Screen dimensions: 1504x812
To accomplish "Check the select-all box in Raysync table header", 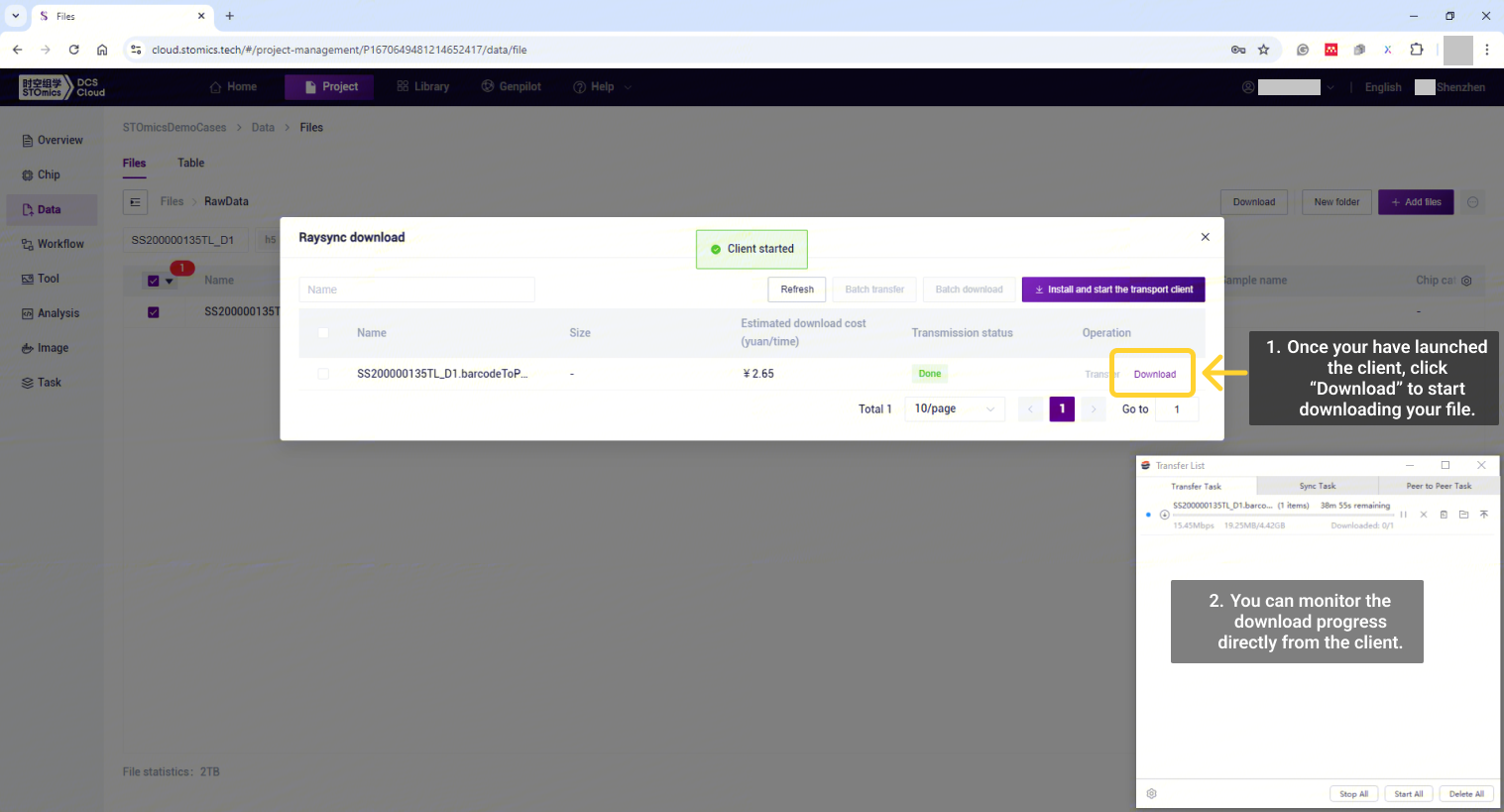I will [x=323, y=333].
